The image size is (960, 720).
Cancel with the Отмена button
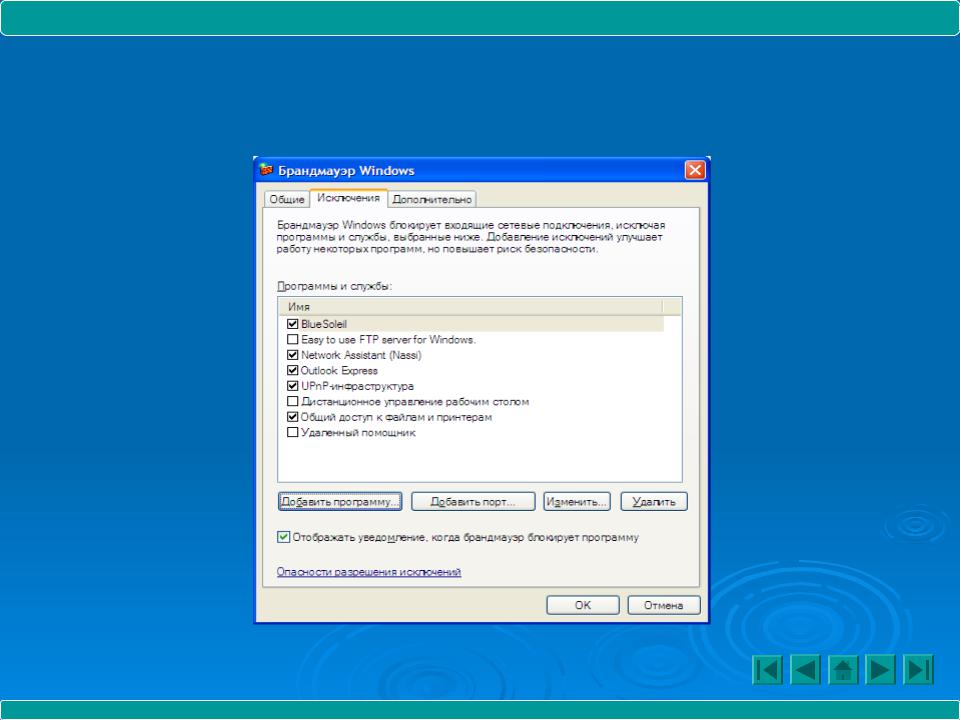click(x=664, y=605)
